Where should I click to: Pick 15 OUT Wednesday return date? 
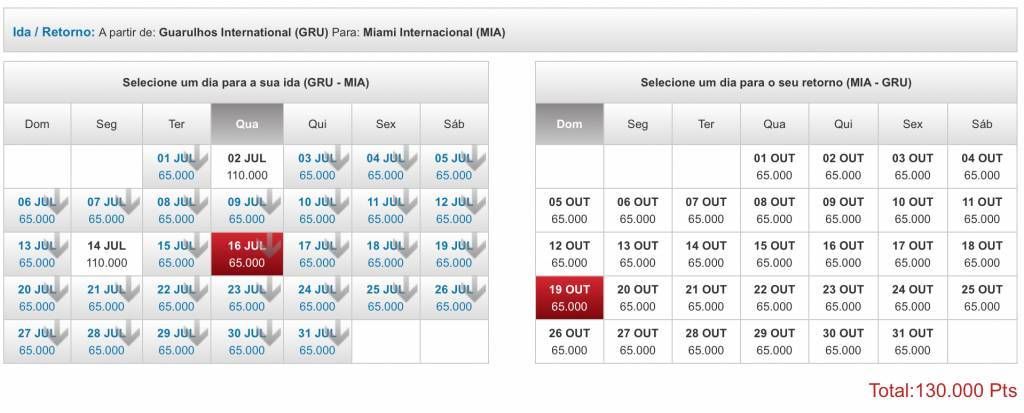(x=775, y=254)
